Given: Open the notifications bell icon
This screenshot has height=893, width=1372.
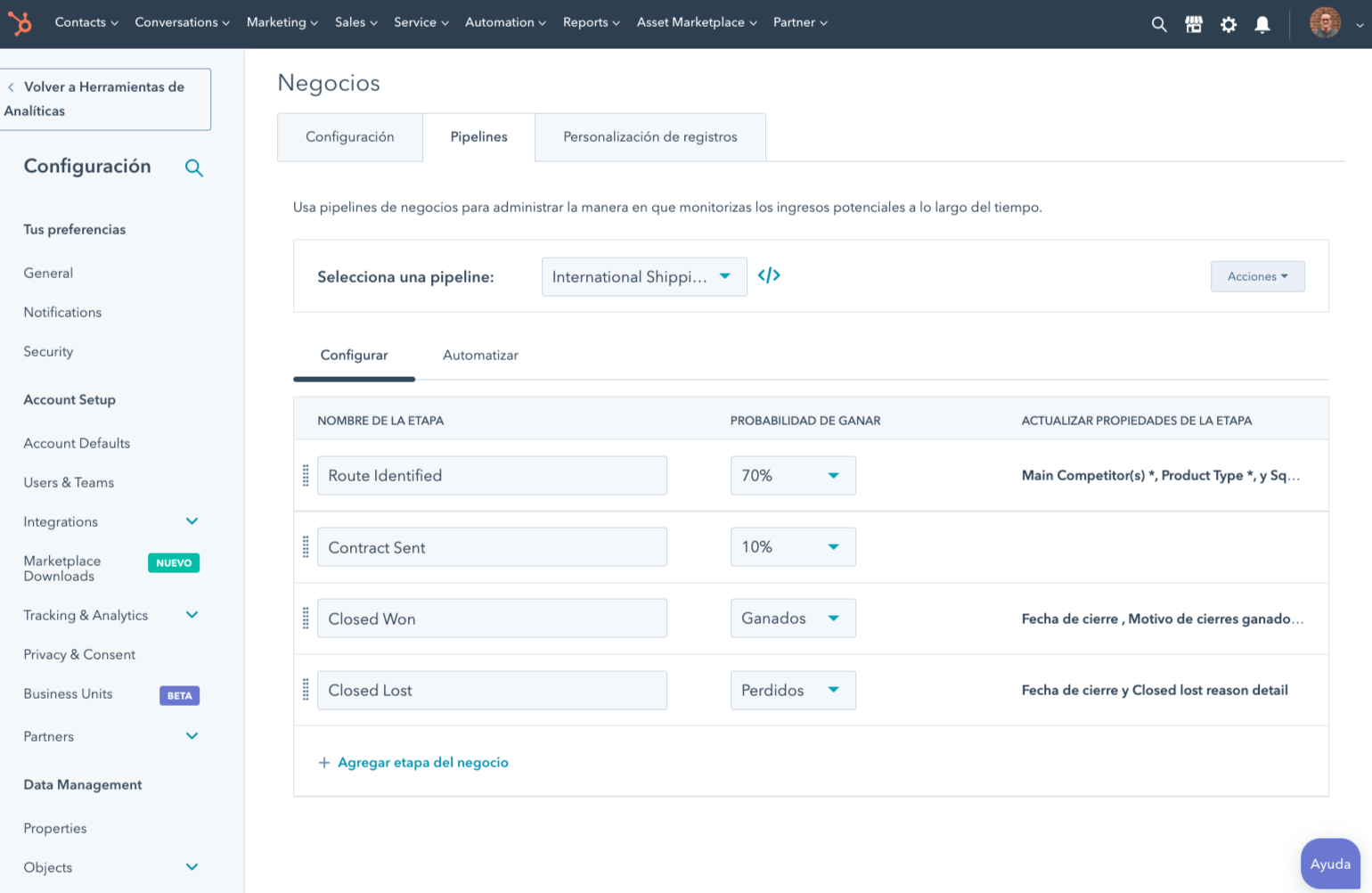Looking at the screenshot, I should click(1262, 24).
